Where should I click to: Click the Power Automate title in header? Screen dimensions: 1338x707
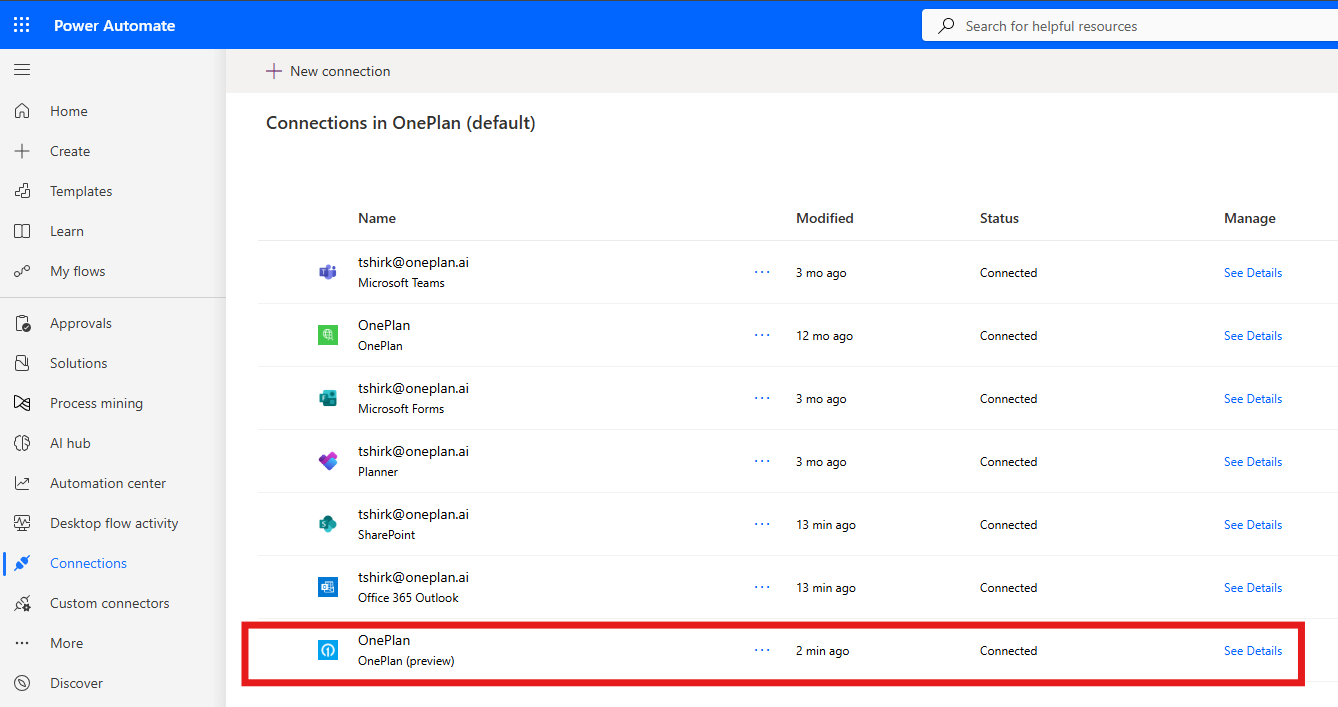[x=114, y=26]
